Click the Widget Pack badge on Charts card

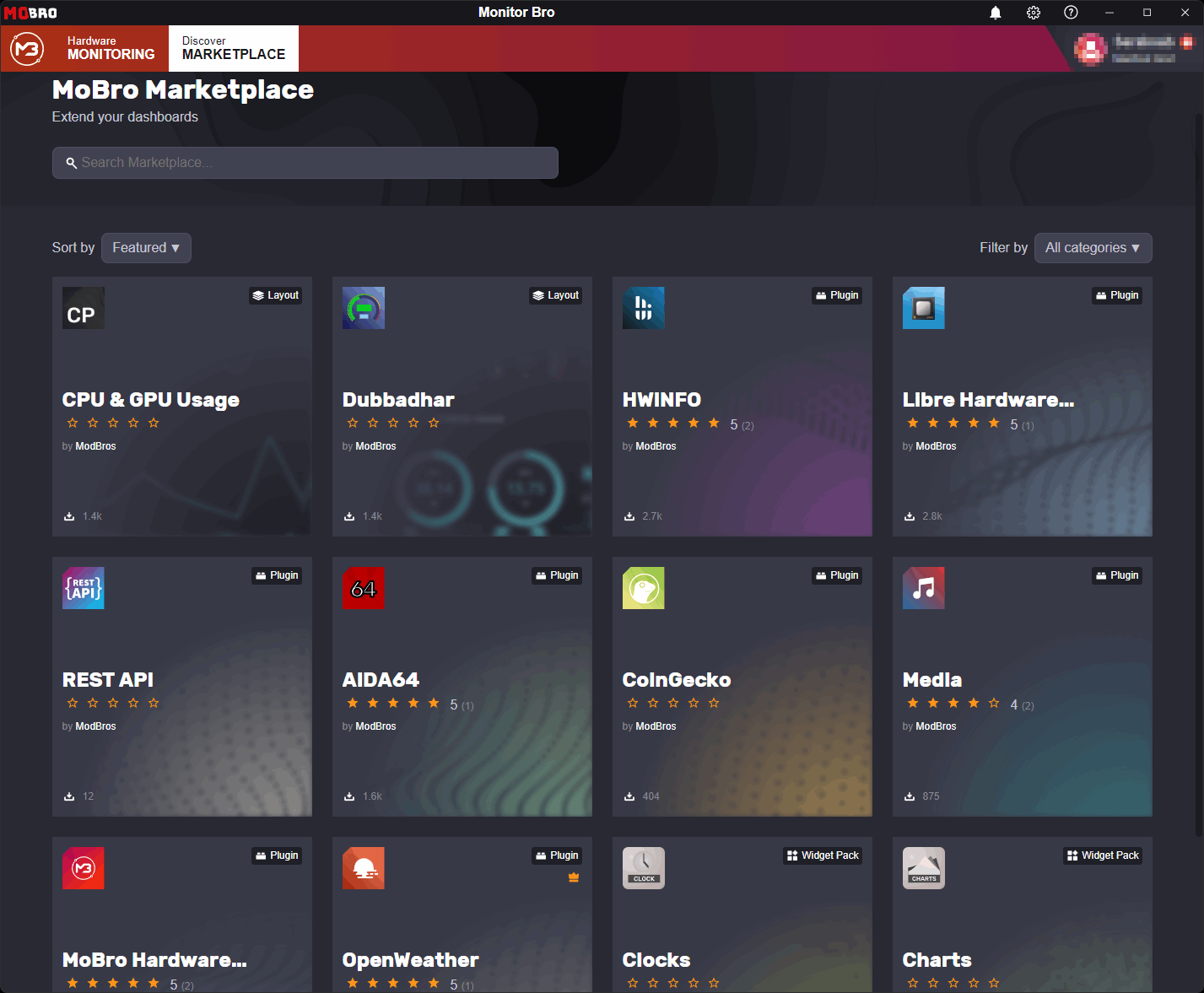(1103, 855)
